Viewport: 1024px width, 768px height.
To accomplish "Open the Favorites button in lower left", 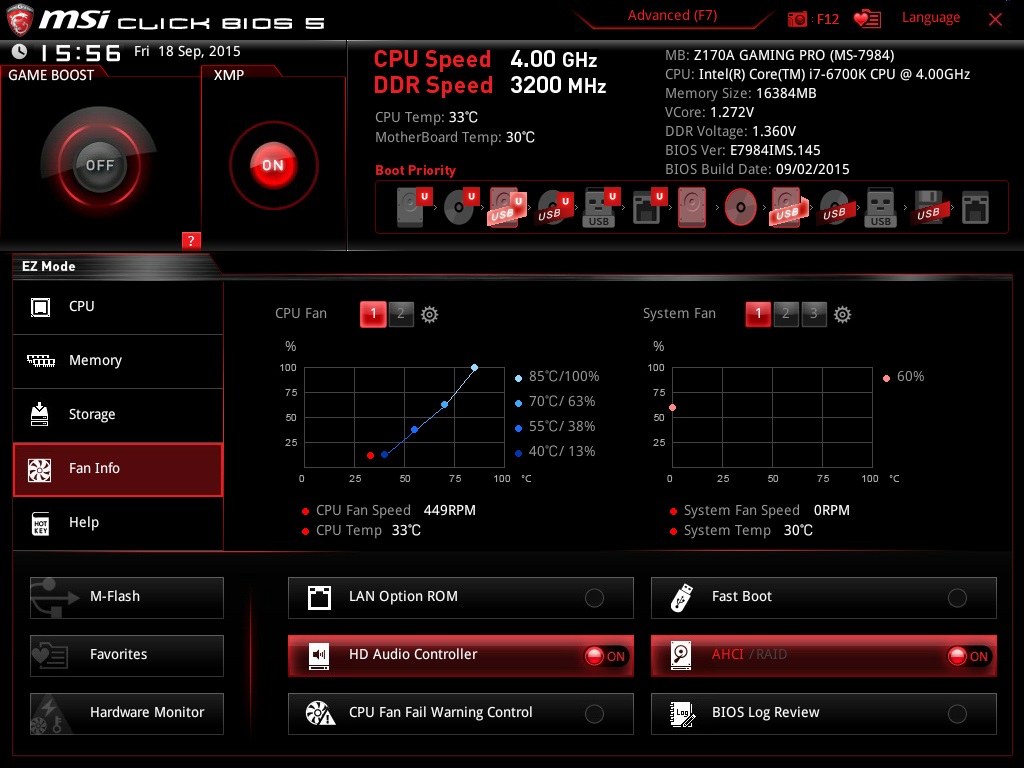I will pos(127,656).
